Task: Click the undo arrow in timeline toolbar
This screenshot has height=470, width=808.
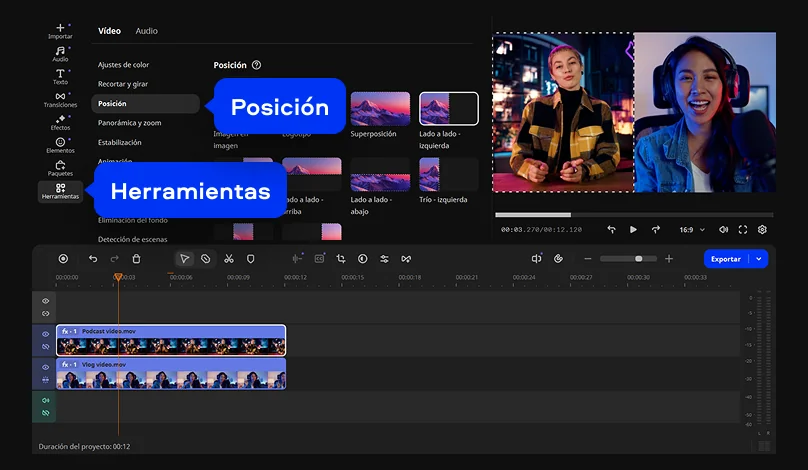Action: [93, 259]
